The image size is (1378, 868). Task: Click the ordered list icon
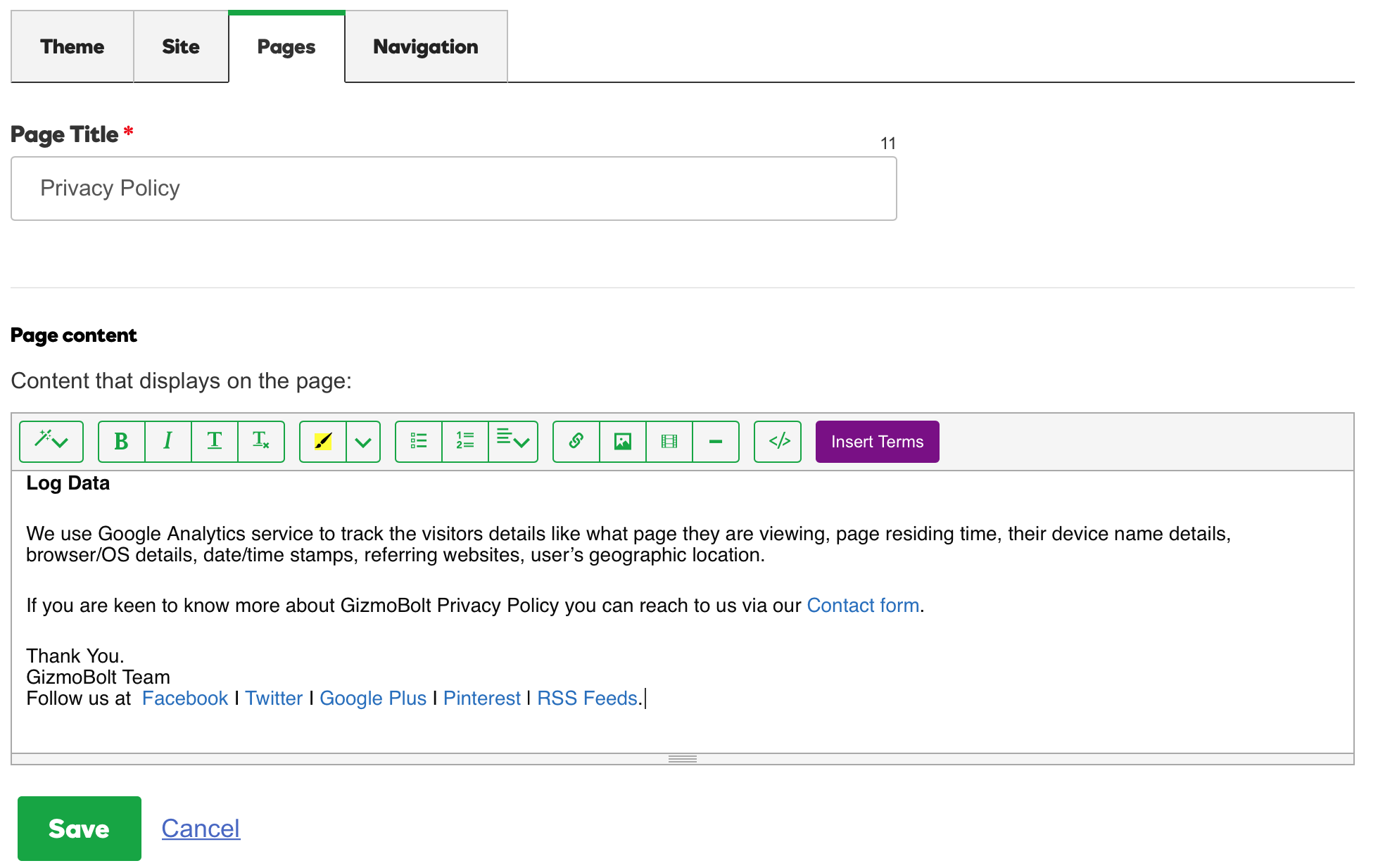(463, 441)
